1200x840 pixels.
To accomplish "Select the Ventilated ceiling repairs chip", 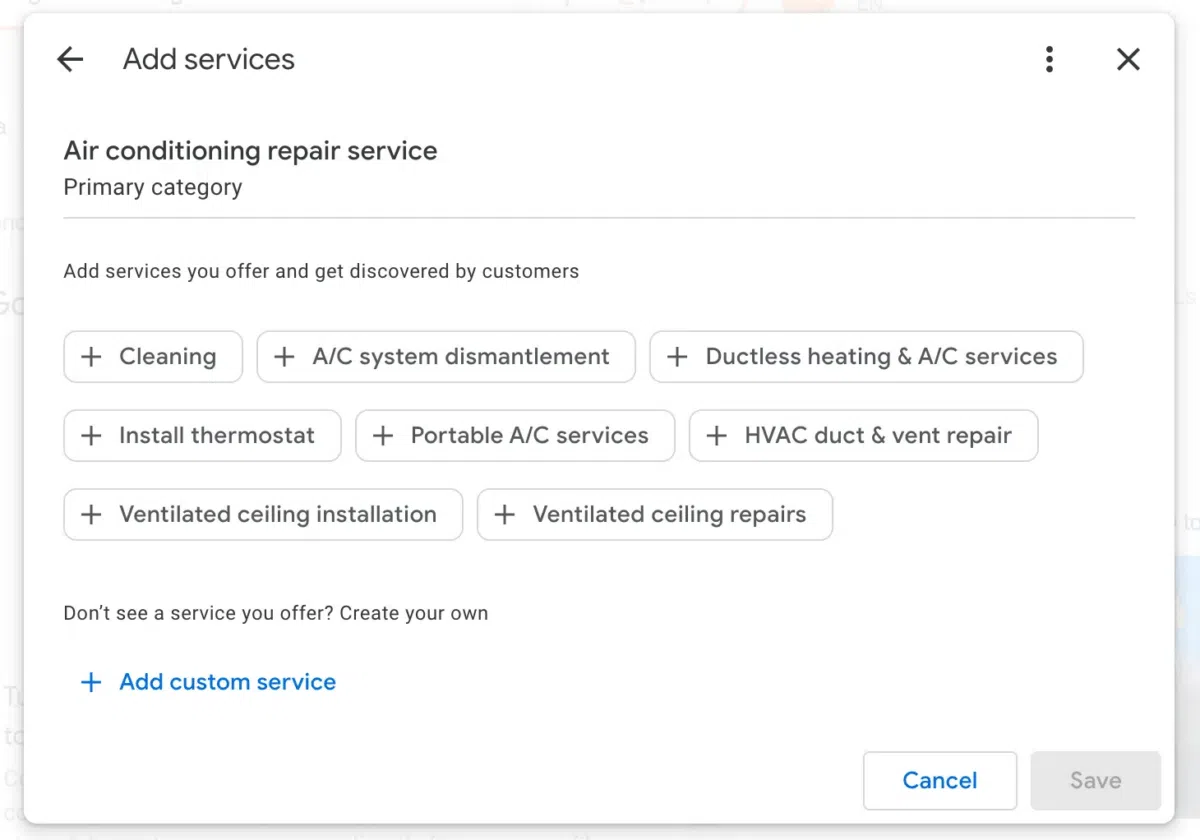I will pyautogui.click(x=654, y=514).
